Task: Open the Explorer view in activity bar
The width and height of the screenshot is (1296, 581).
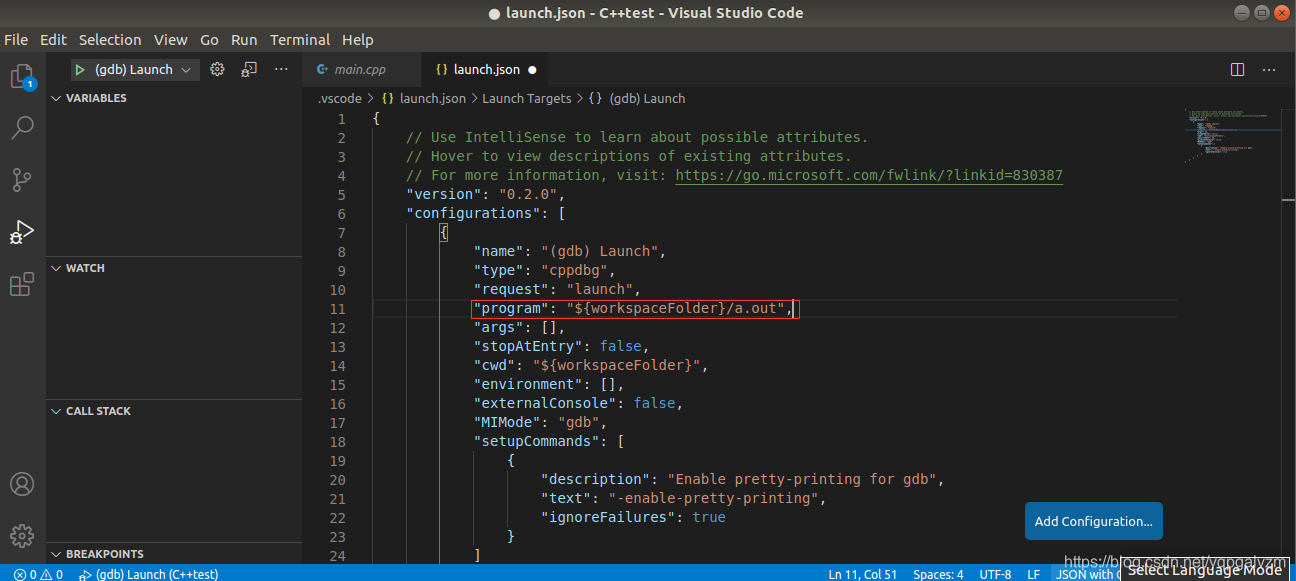Action: pyautogui.click(x=22, y=76)
